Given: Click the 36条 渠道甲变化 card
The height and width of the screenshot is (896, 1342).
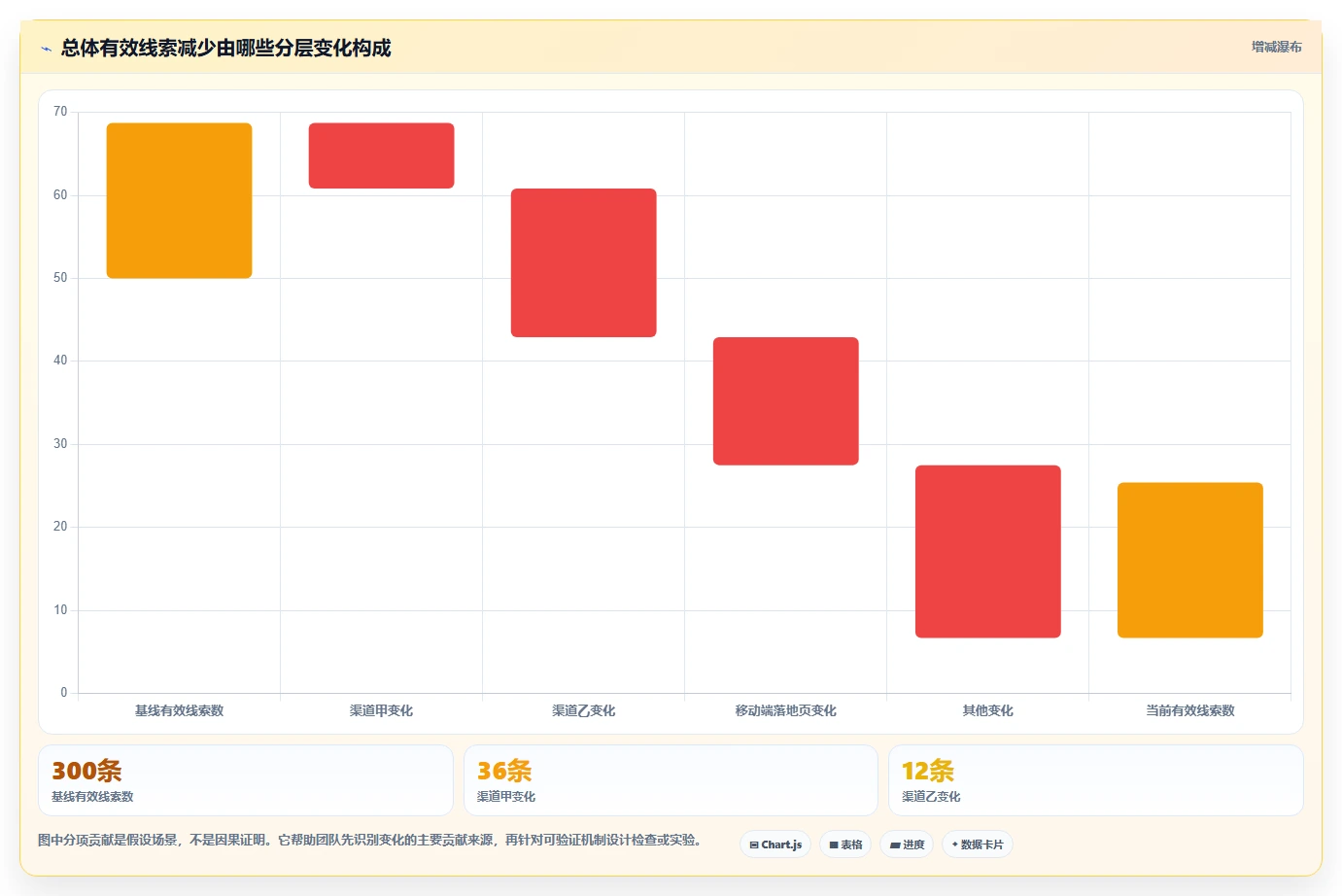Looking at the screenshot, I should [671, 780].
